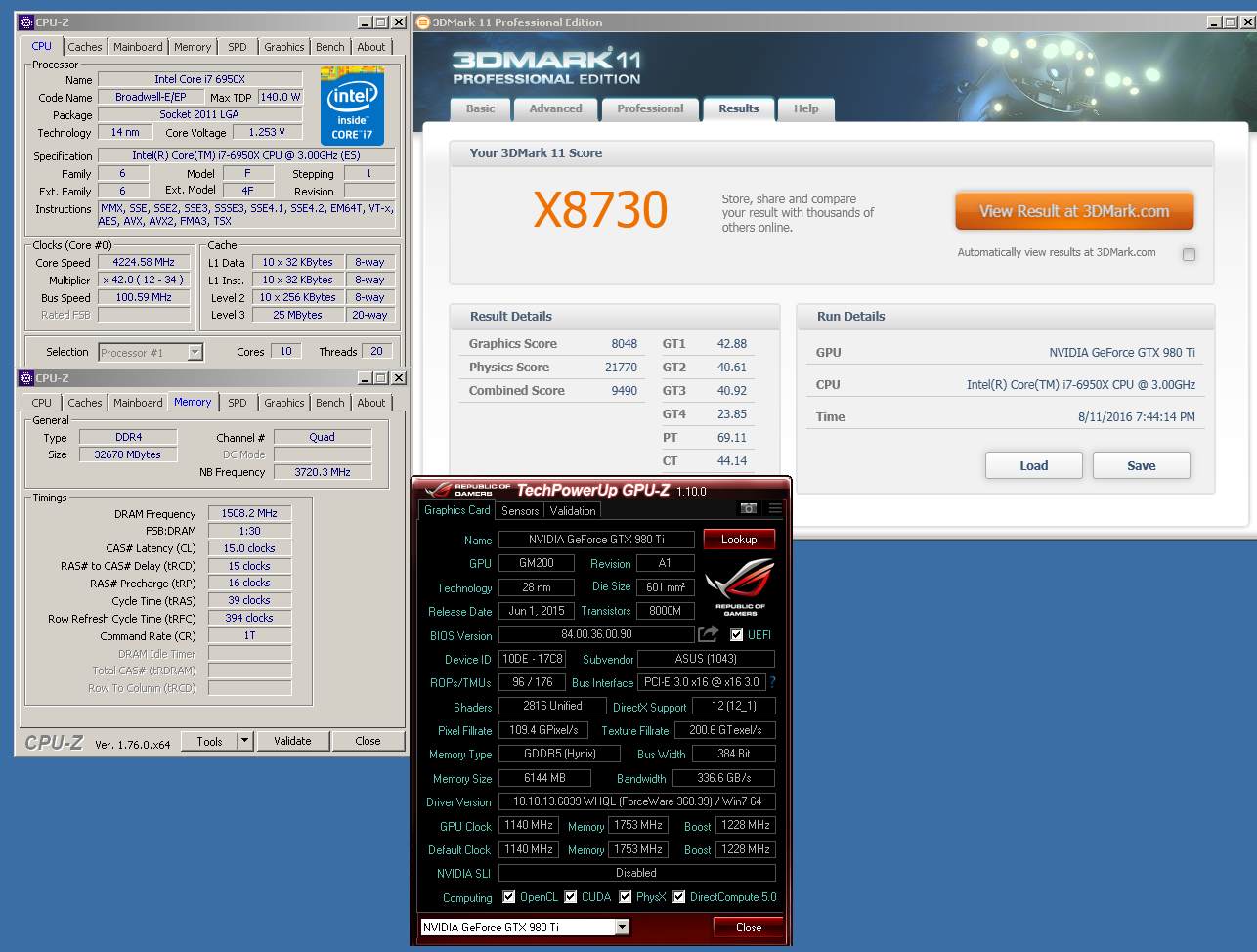Click the GPU Clock 1140 MHz field
The image size is (1257, 952).
point(529,825)
